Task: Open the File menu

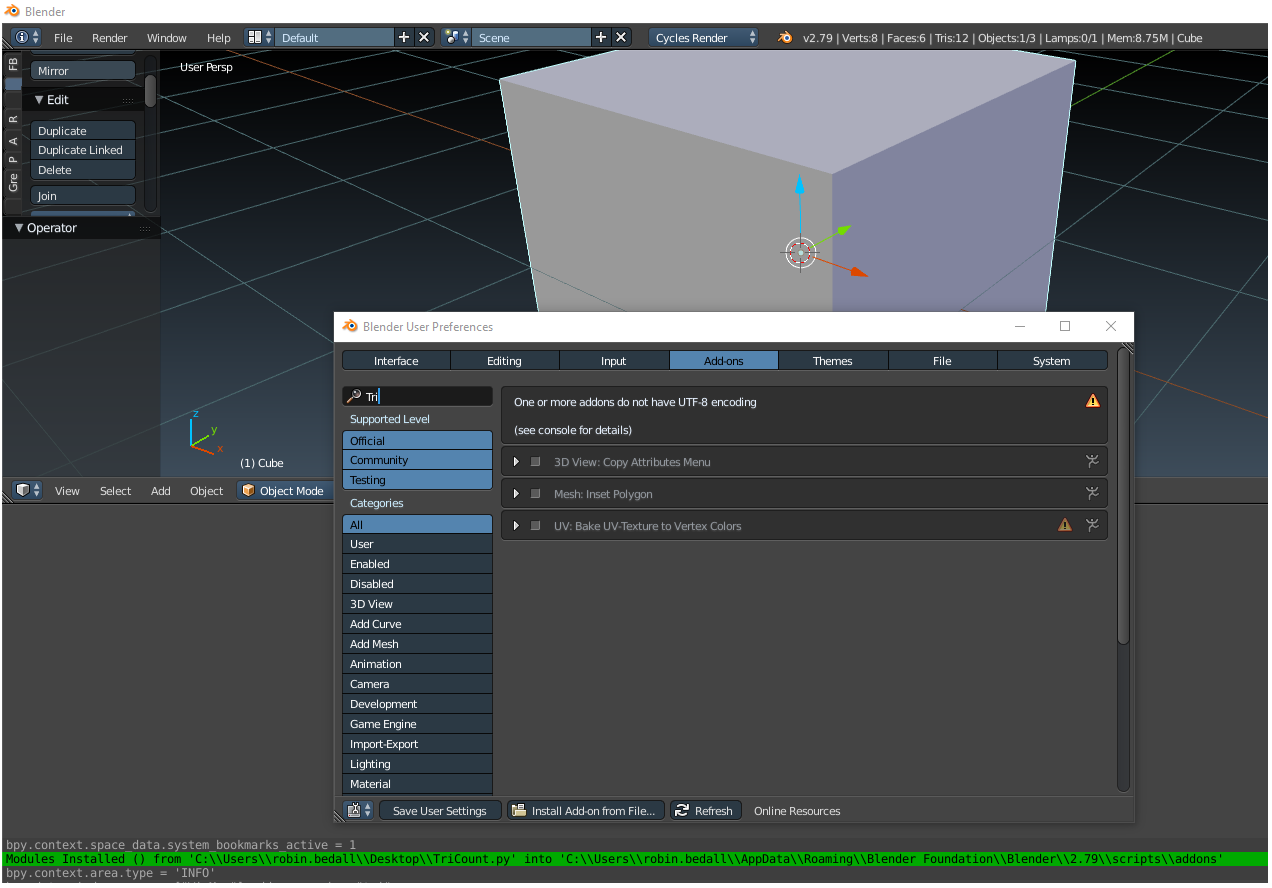Action: coord(63,38)
